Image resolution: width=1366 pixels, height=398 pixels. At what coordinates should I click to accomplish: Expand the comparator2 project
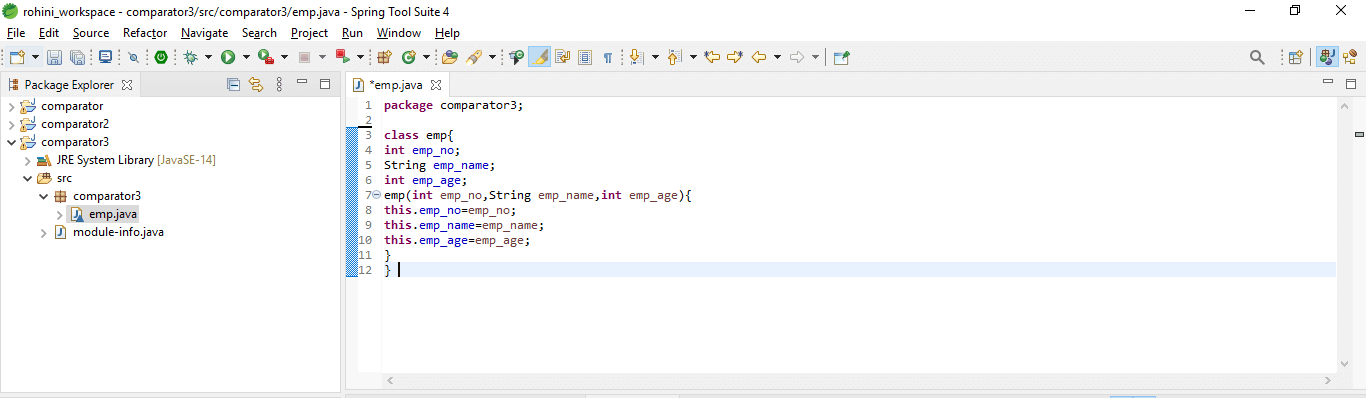coord(12,124)
